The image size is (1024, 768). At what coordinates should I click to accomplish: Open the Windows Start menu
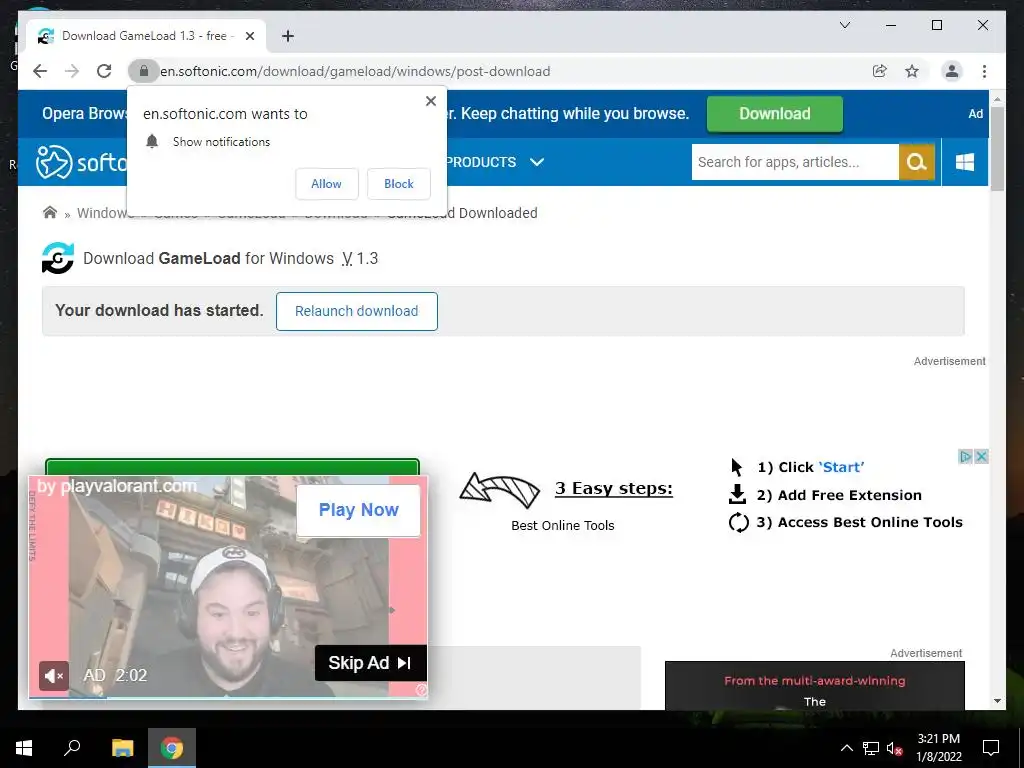(x=24, y=748)
